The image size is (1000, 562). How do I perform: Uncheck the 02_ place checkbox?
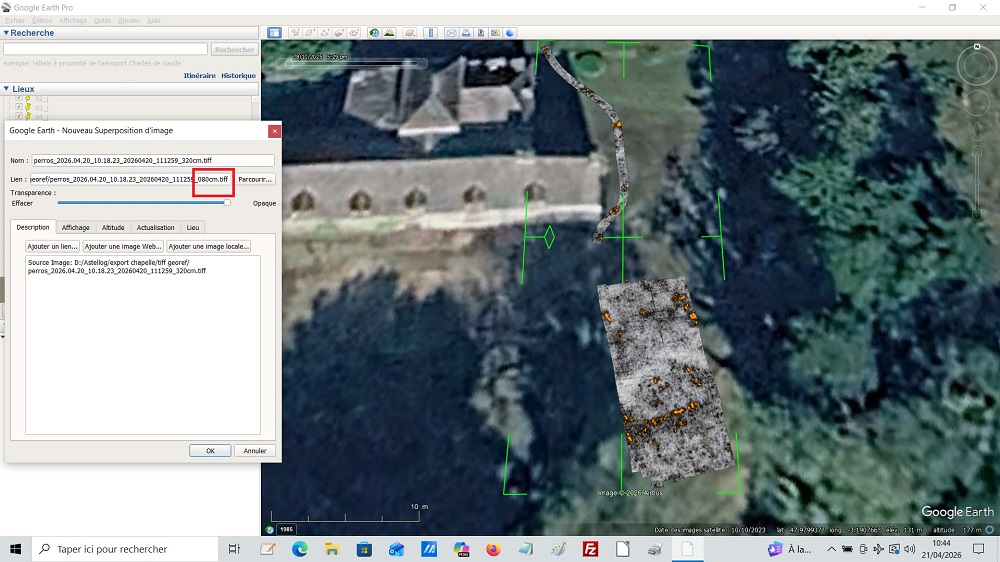tap(18, 98)
